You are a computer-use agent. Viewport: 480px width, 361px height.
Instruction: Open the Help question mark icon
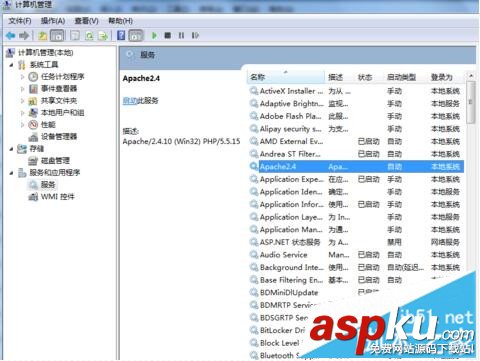tap(121, 35)
